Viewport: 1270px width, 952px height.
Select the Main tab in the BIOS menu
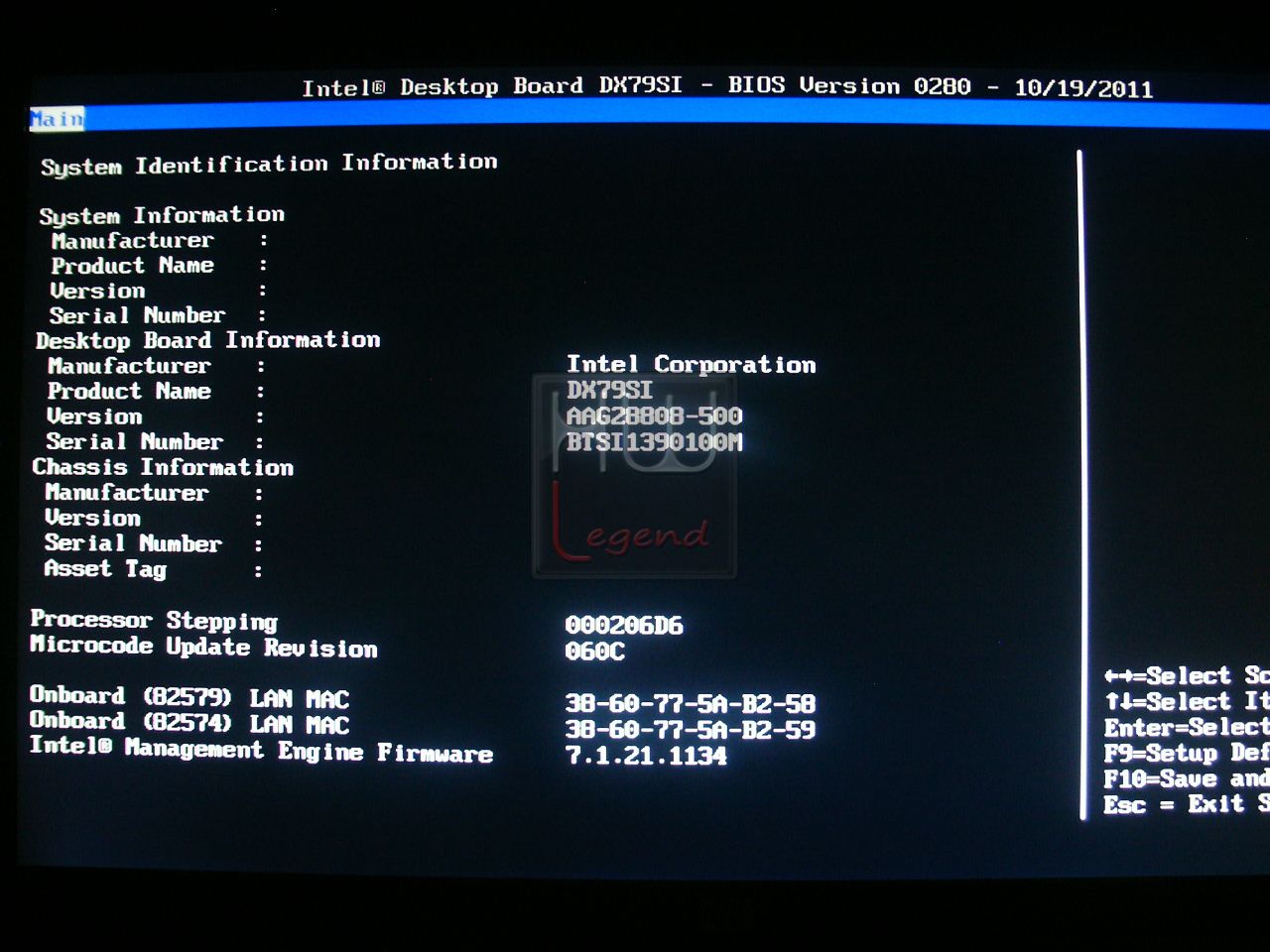pos(58,119)
